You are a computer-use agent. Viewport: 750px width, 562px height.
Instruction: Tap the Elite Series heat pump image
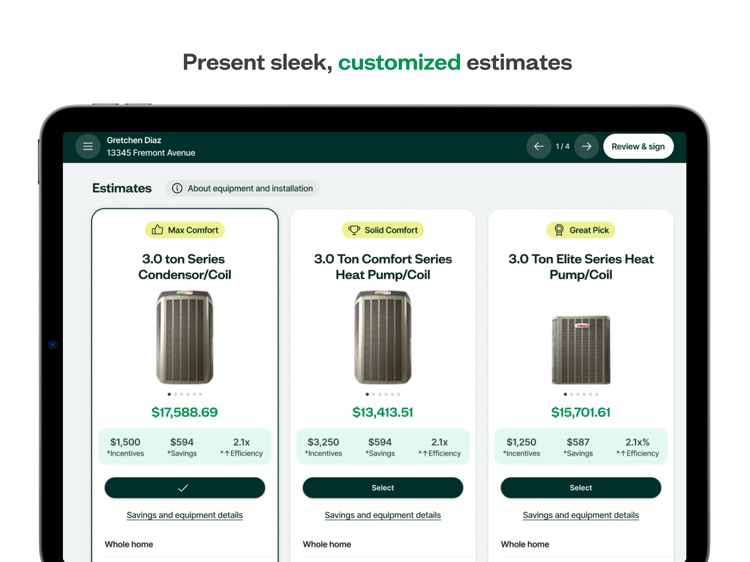[x=580, y=349]
